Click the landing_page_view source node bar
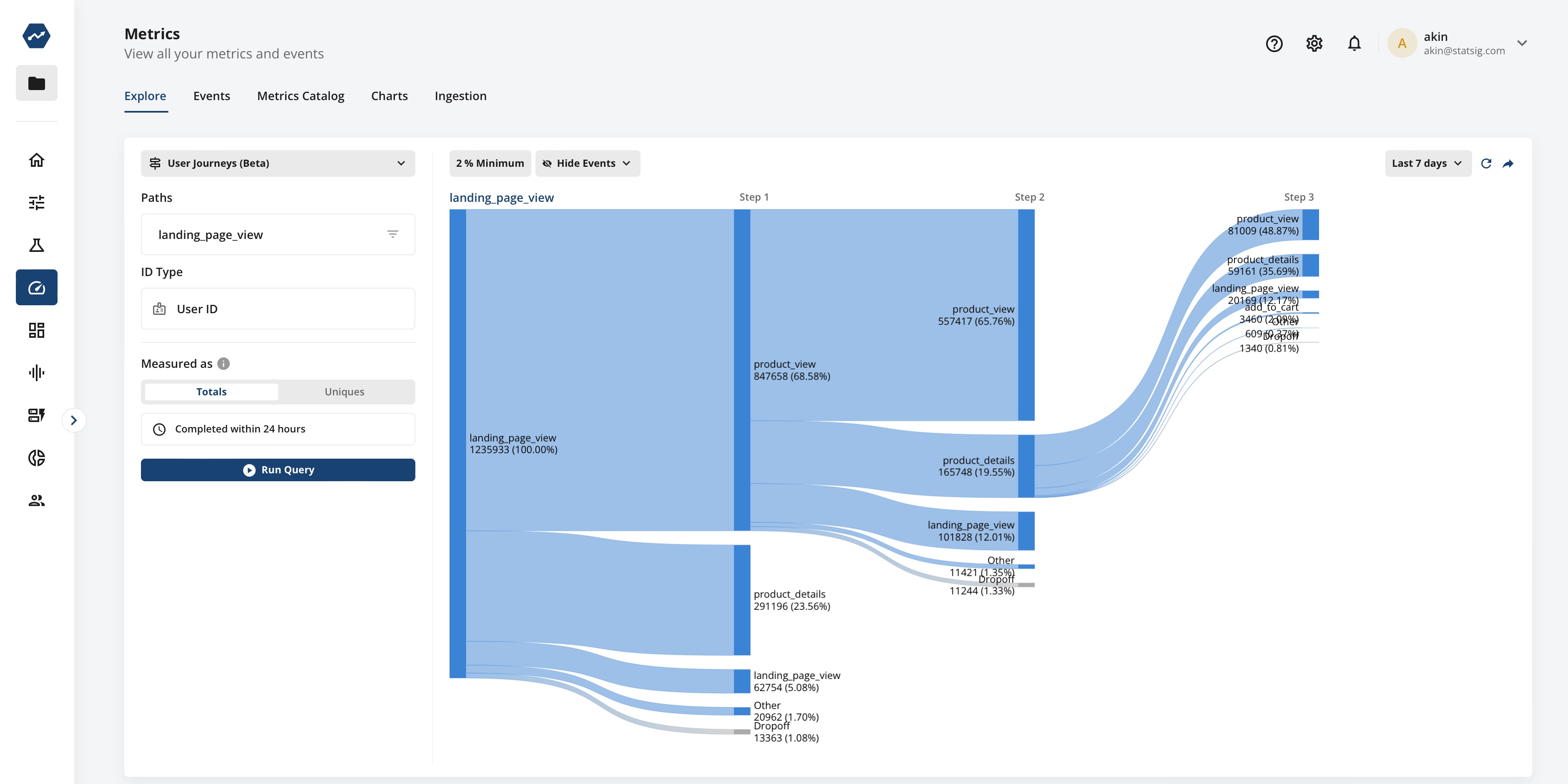This screenshot has height=784, width=1568. (x=458, y=444)
